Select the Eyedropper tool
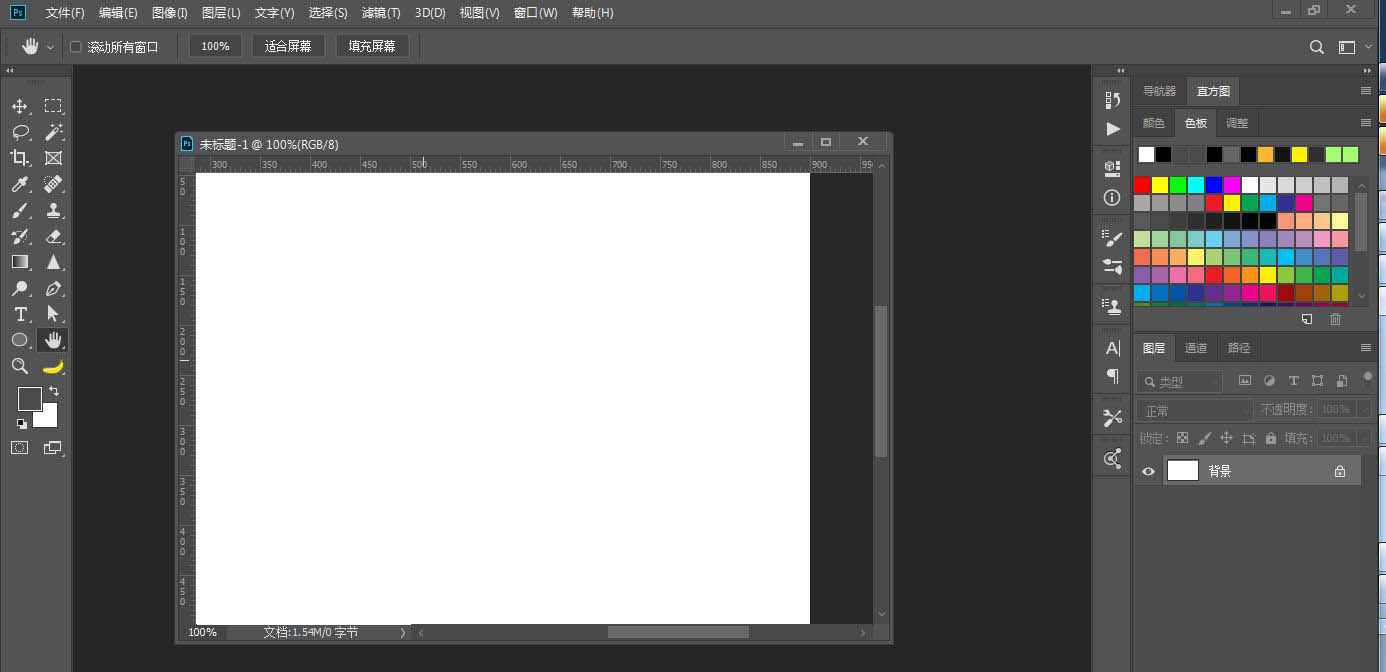 [x=20, y=184]
